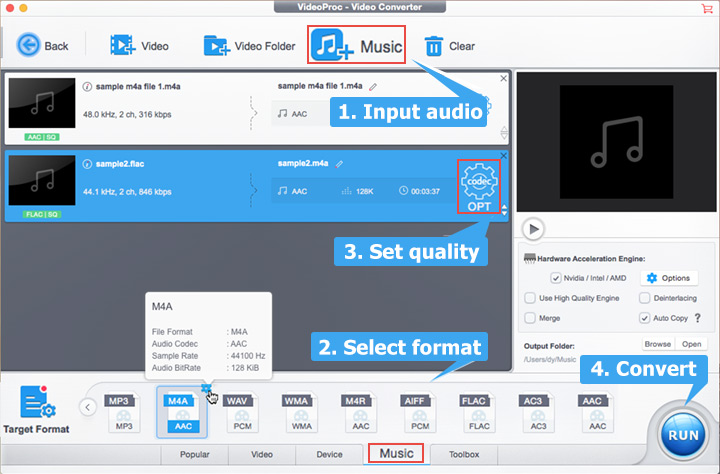Select the 00:03:37 duration value

click(419, 191)
